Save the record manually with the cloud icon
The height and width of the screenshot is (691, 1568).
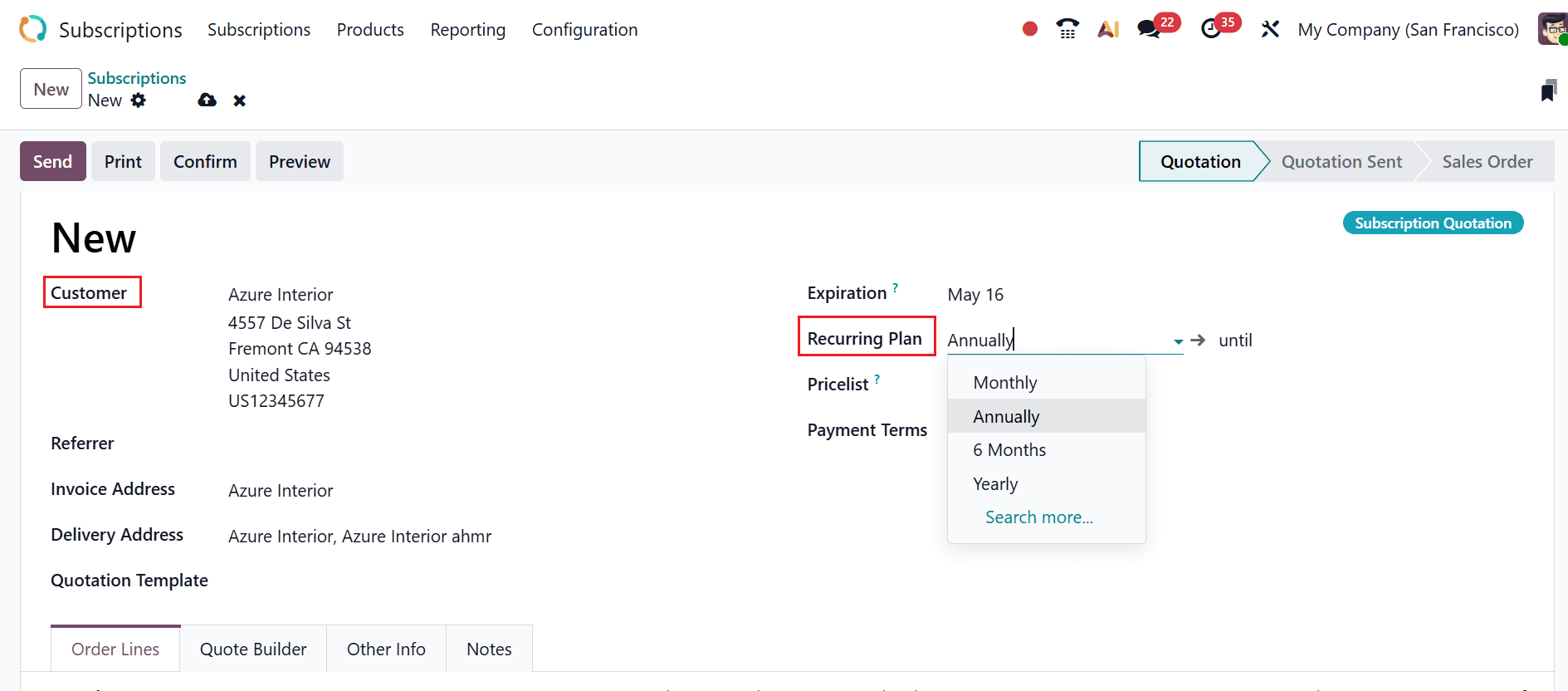coord(207,100)
